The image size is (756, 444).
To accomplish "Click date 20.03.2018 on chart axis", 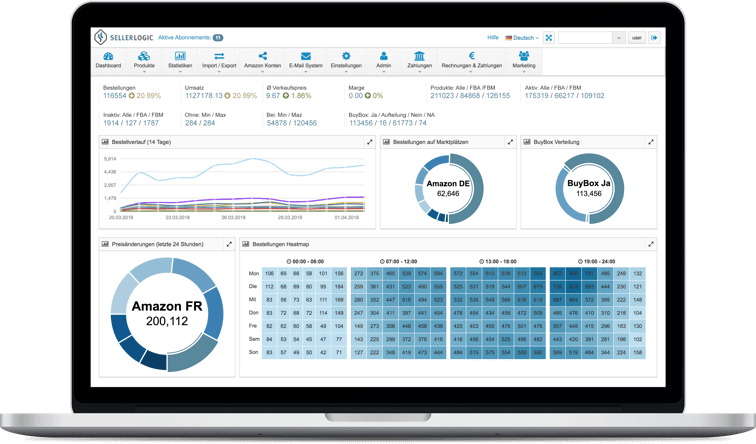I will [121, 217].
